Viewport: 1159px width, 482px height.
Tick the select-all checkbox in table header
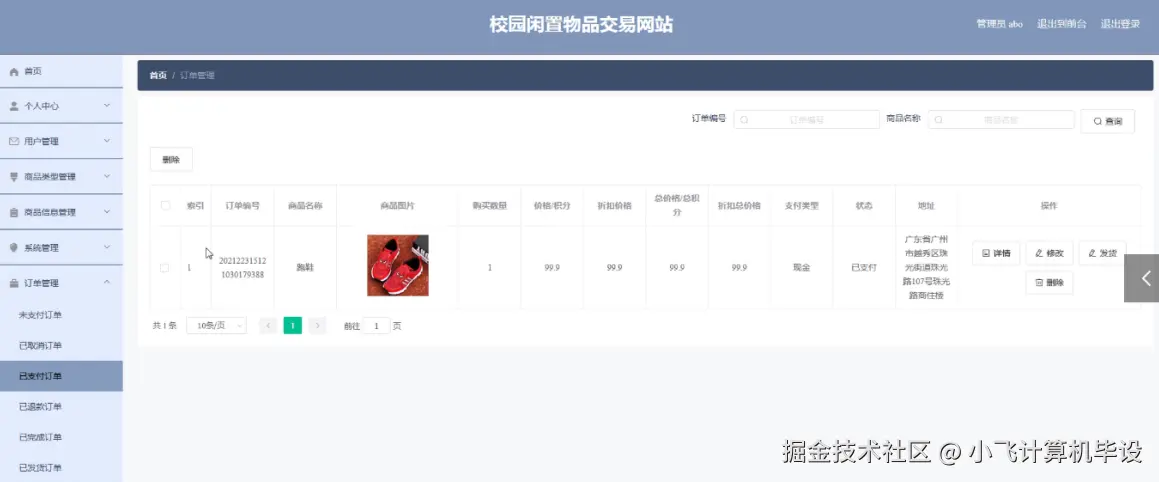[166, 206]
